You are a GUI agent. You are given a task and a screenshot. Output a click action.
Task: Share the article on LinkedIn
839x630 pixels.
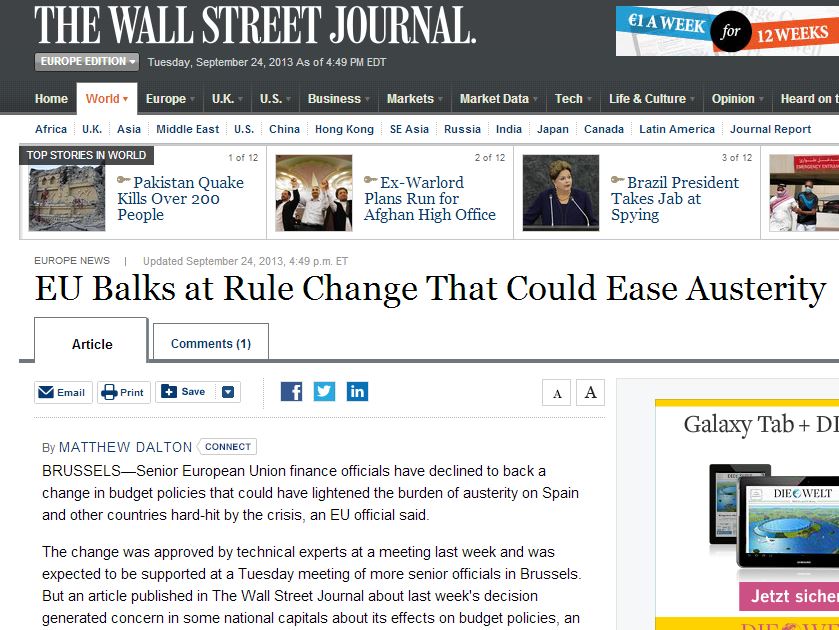click(357, 391)
